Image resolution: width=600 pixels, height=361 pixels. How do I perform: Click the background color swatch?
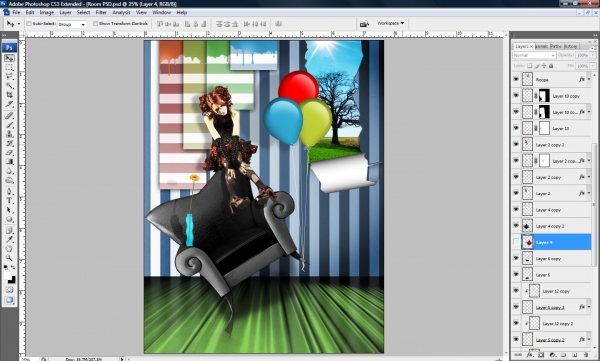coord(12,280)
